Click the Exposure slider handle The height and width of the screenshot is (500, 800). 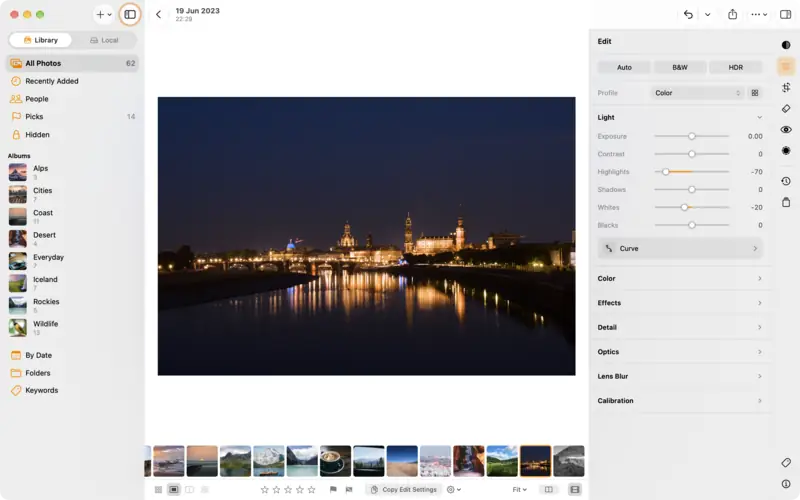pyautogui.click(x=692, y=136)
